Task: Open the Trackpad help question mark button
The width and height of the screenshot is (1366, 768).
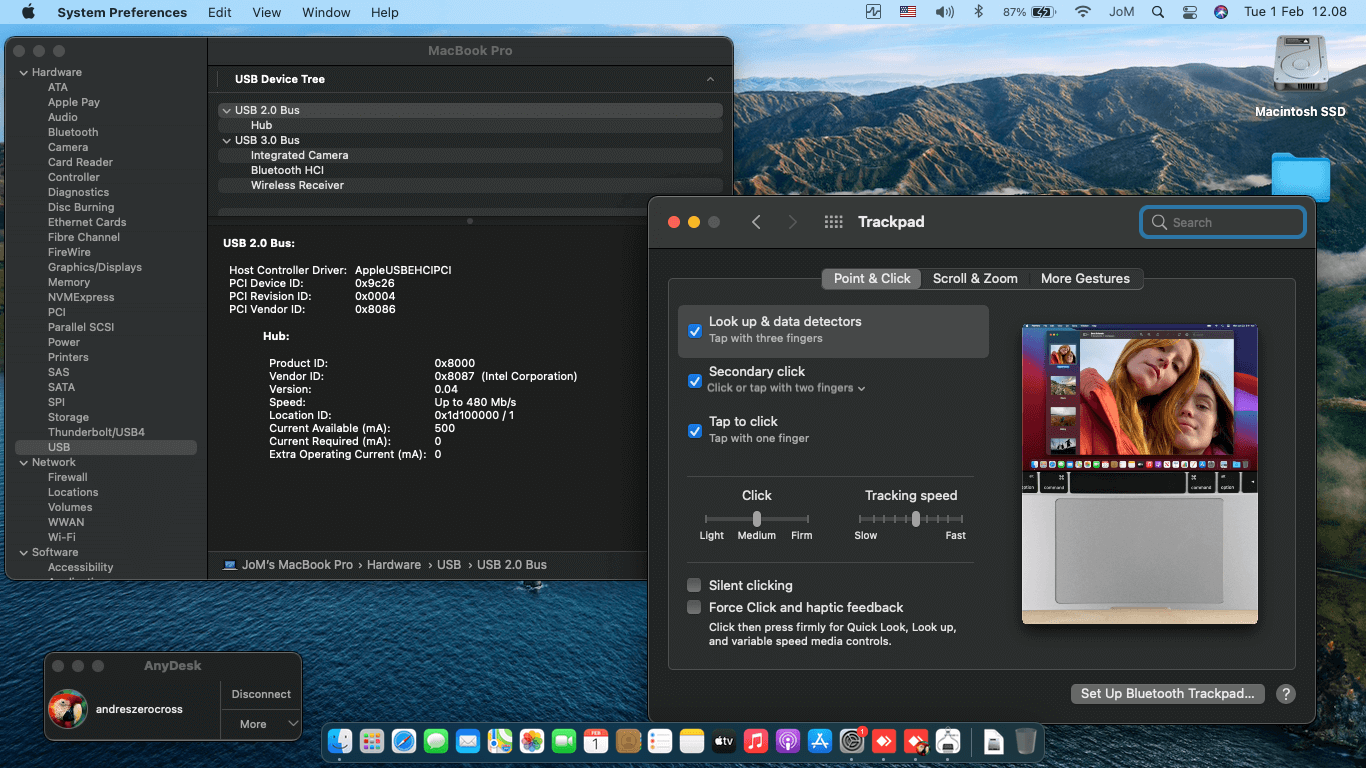Action: tap(1286, 694)
